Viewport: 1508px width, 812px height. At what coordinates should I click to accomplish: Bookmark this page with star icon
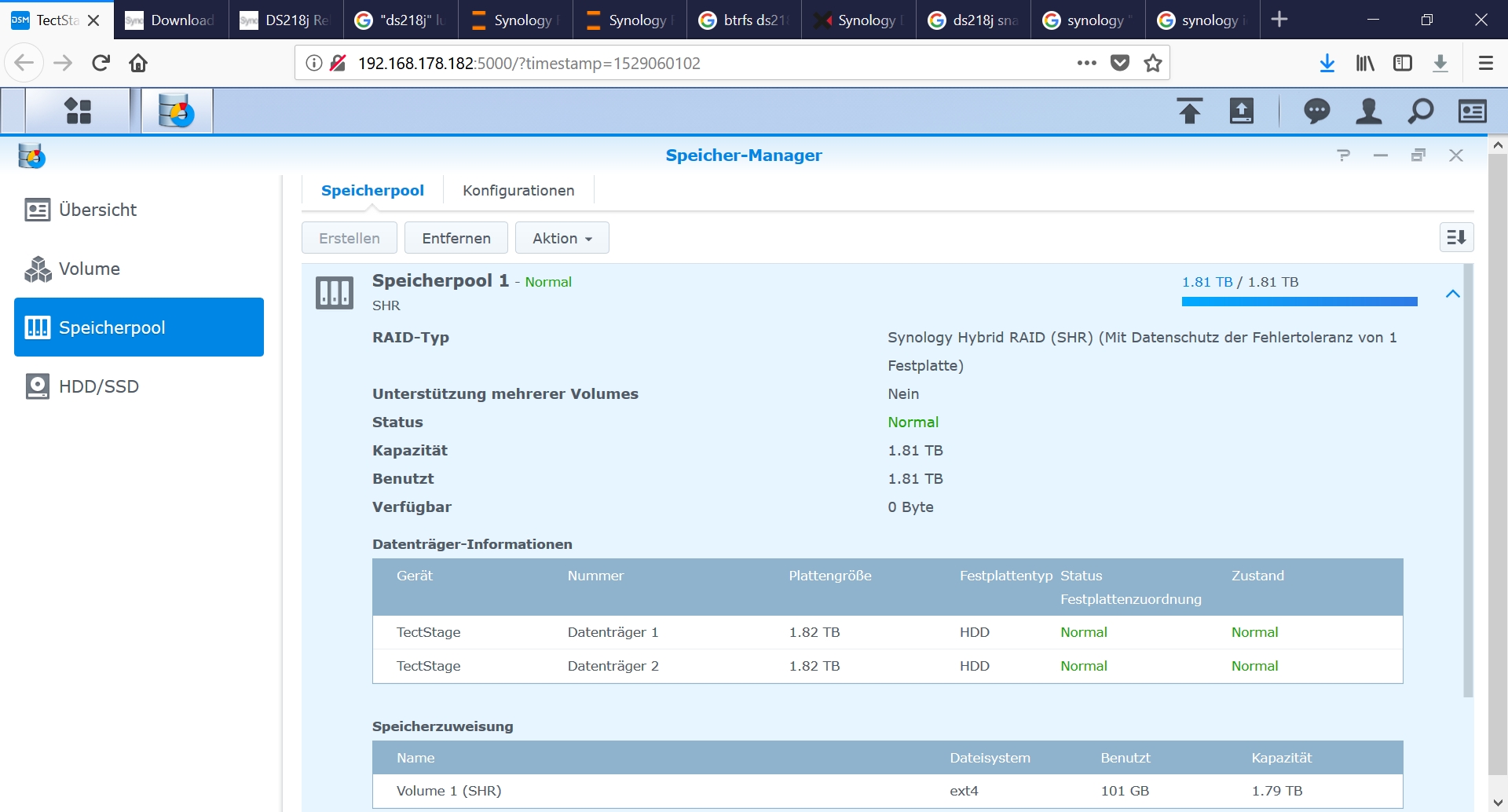coord(1152,63)
